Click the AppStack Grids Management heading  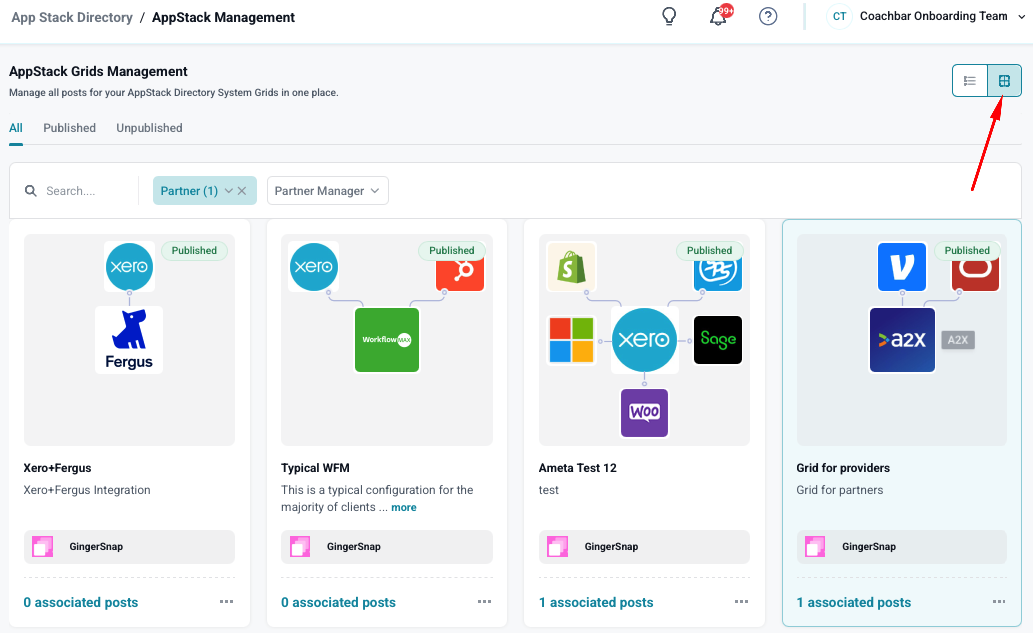[98, 72]
